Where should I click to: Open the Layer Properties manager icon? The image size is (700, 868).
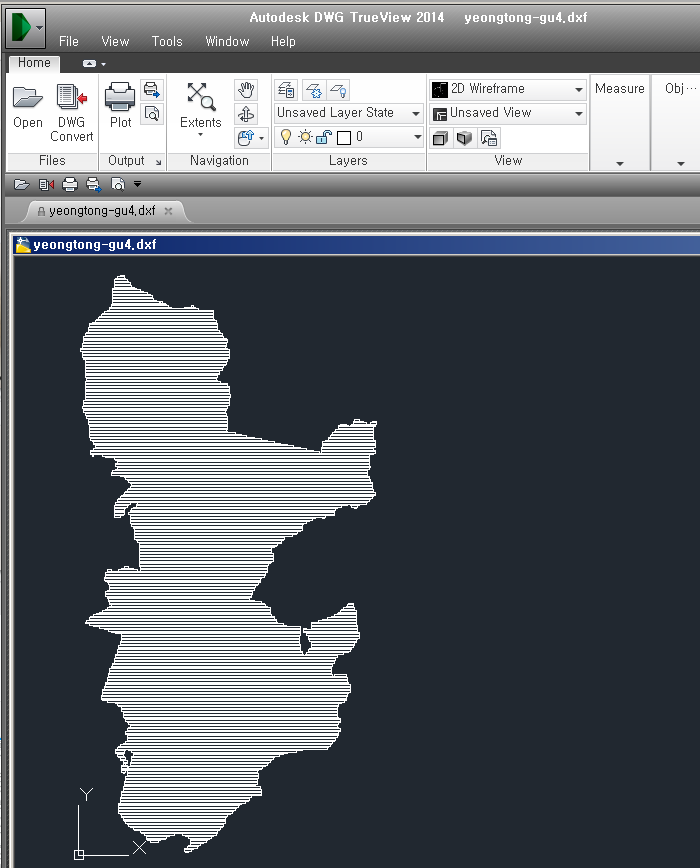pyautogui.click(x=286, y=90)
